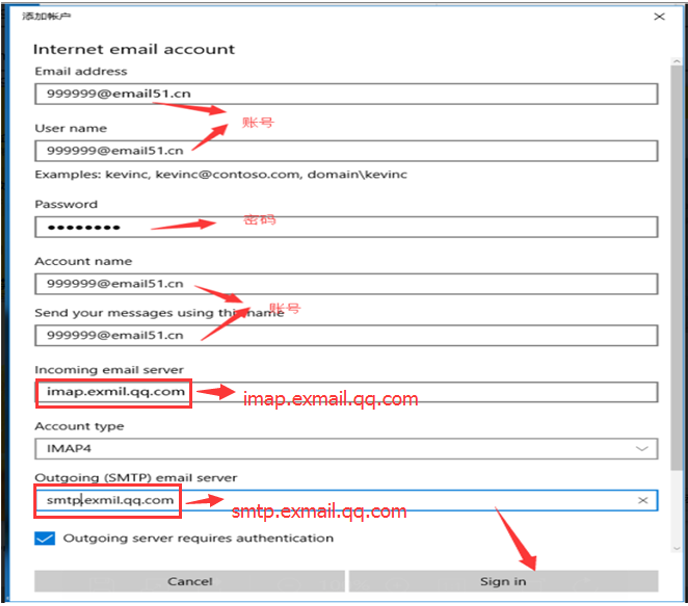688x606 pixels.
Task: Click the scrollbar down arrow
Action: [x=676, y=548]
